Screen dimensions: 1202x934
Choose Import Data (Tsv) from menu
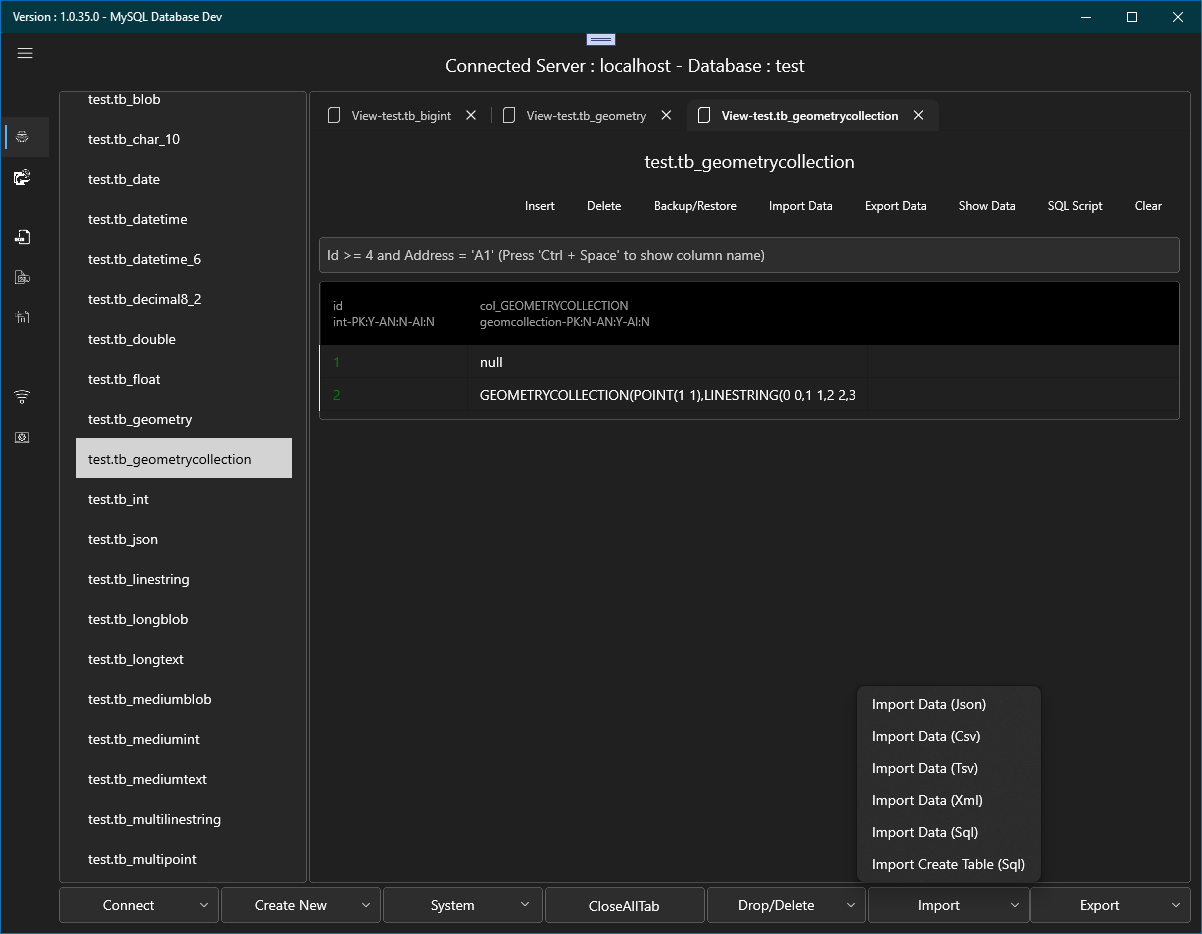point(949,768)
